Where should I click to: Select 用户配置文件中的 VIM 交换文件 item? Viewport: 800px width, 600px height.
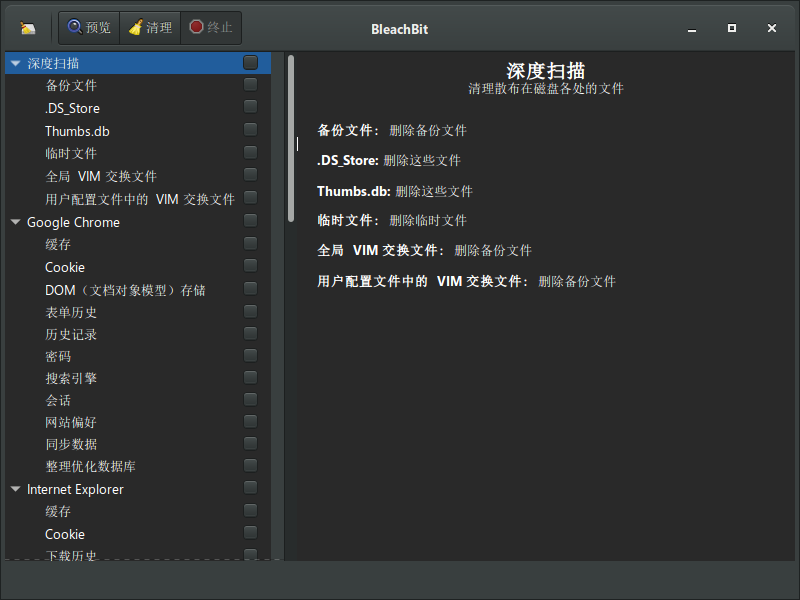140,199
